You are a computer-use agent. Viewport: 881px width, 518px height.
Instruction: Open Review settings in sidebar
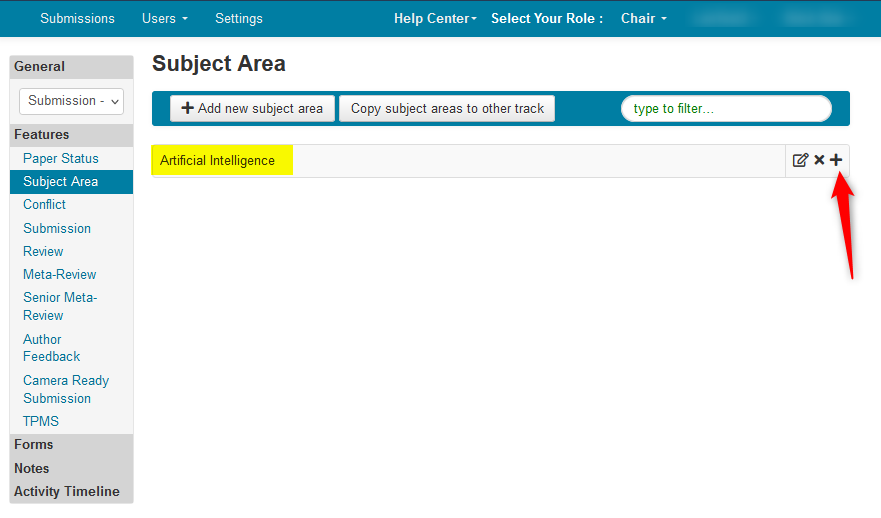[43, 251]
